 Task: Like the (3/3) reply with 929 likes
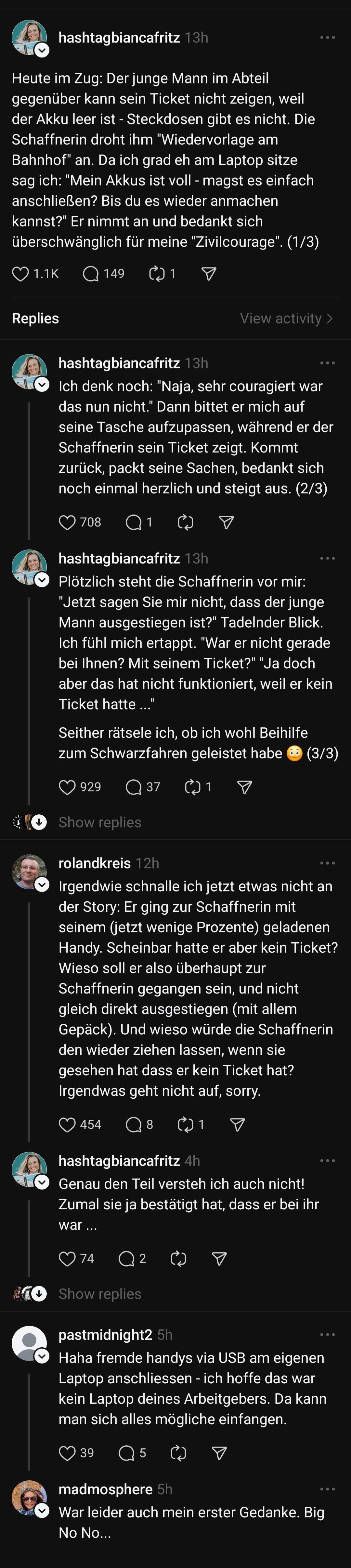(x=67, y=787)
